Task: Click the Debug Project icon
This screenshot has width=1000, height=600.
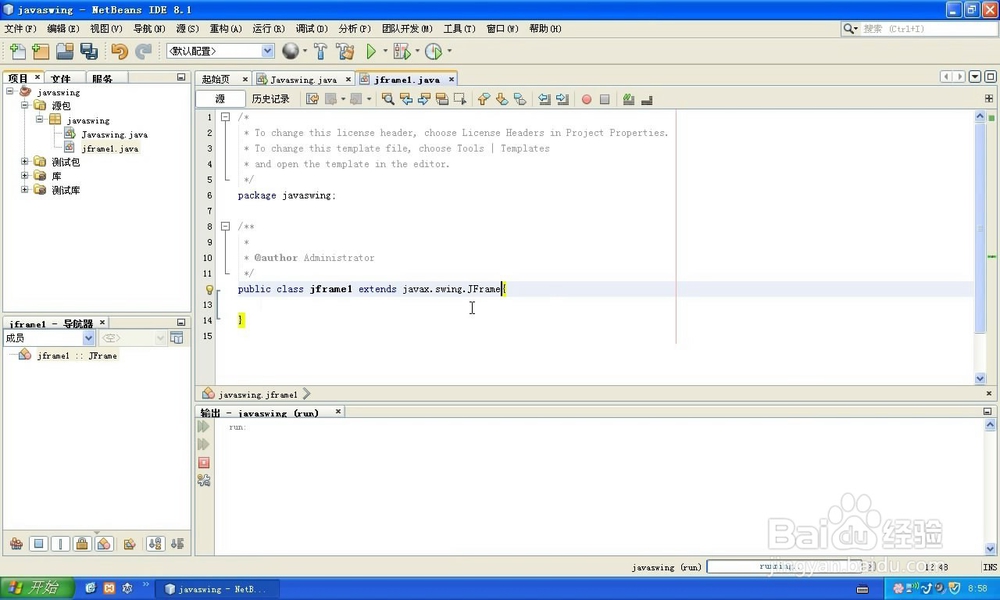Action: [x=402, y=51]
